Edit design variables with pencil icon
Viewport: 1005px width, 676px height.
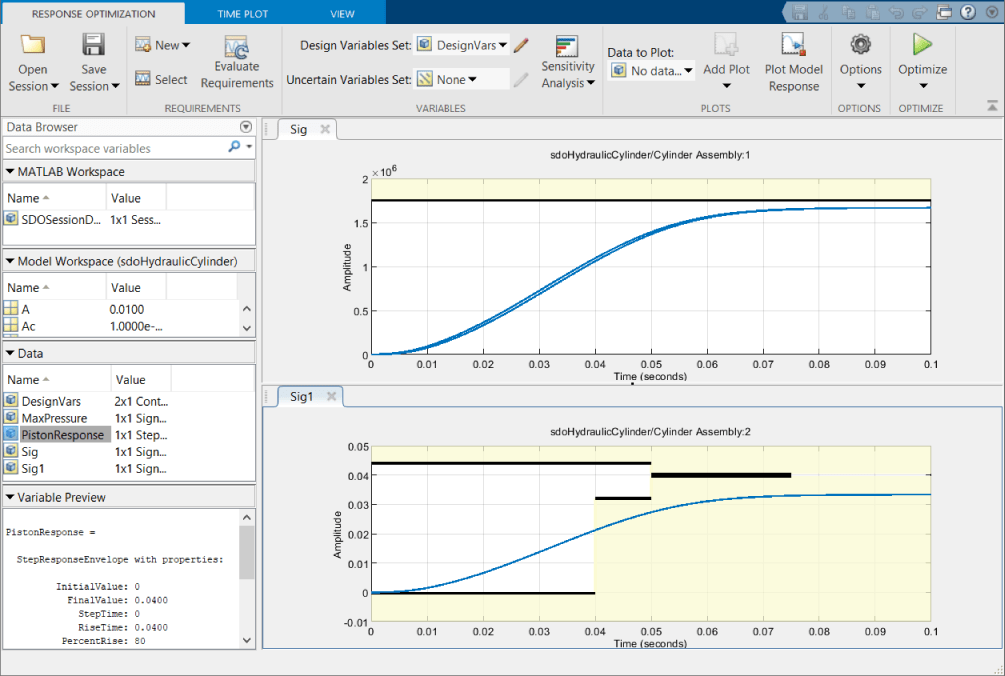pyautogui.click(x=521, y=45)
